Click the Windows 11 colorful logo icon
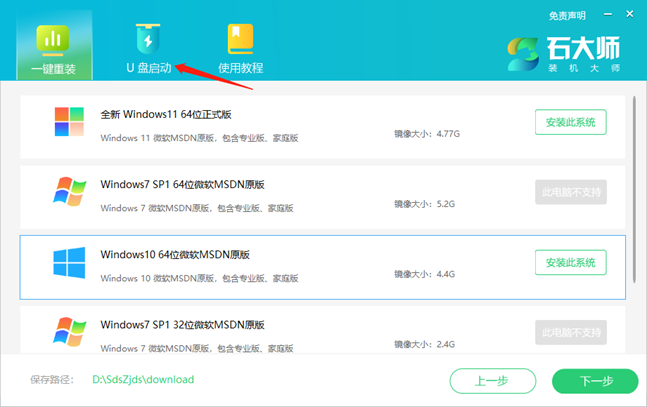The image size is (647, 407). tap(69, 122)
